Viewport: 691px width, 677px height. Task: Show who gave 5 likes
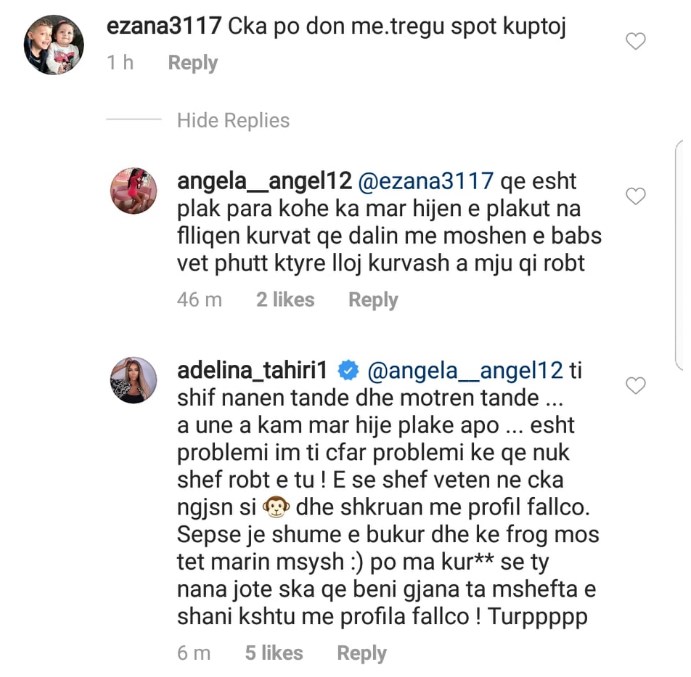(273, 653)
